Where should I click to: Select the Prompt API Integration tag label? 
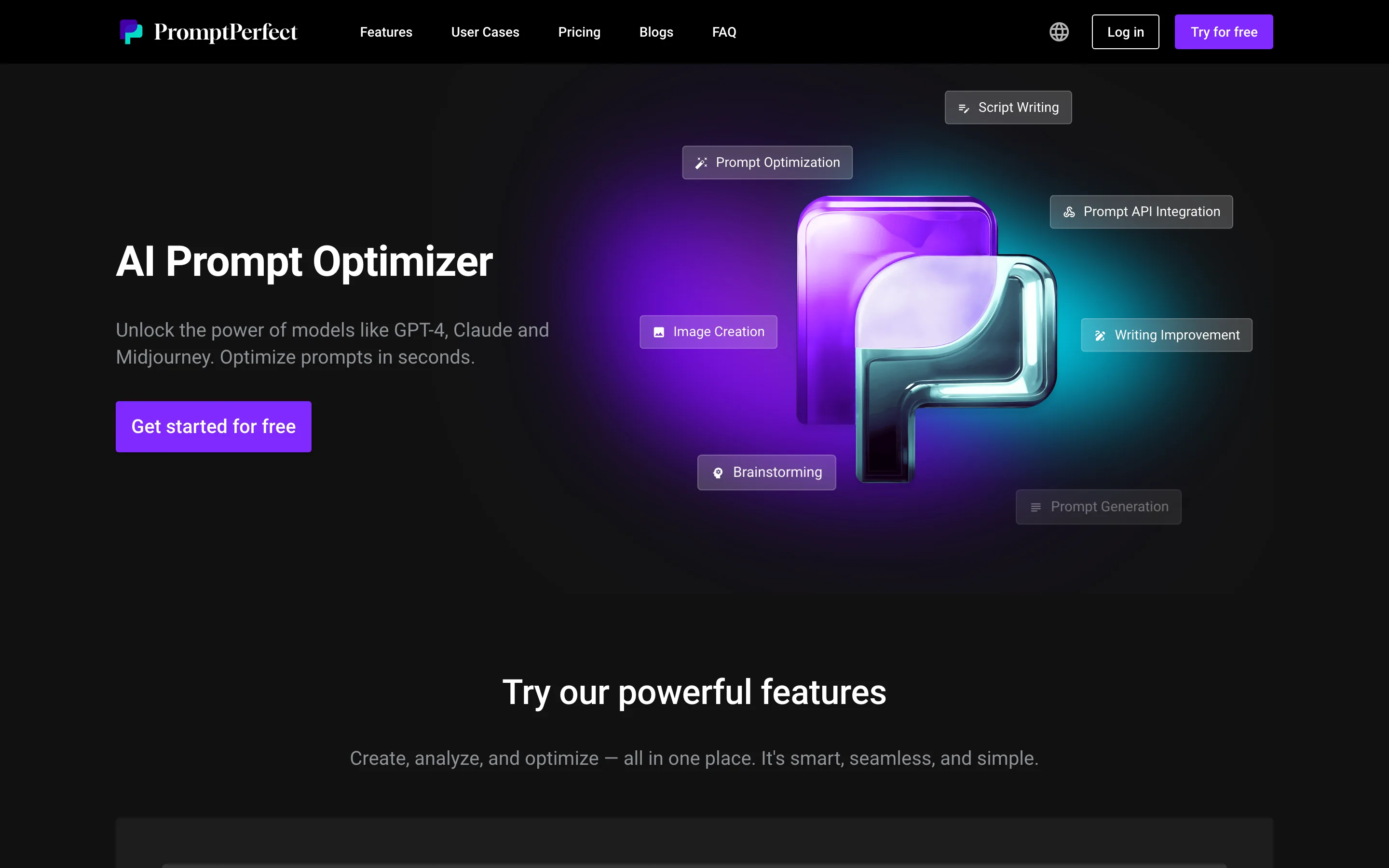click(x=1151, y=212)
